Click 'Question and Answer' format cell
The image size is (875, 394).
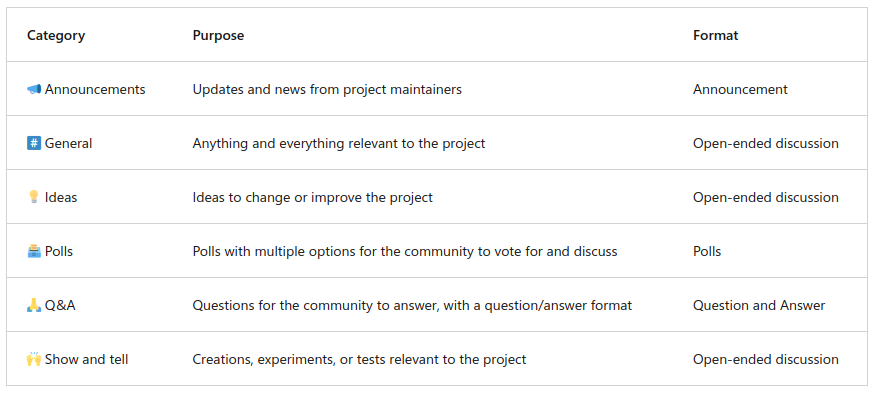(759, 305)
